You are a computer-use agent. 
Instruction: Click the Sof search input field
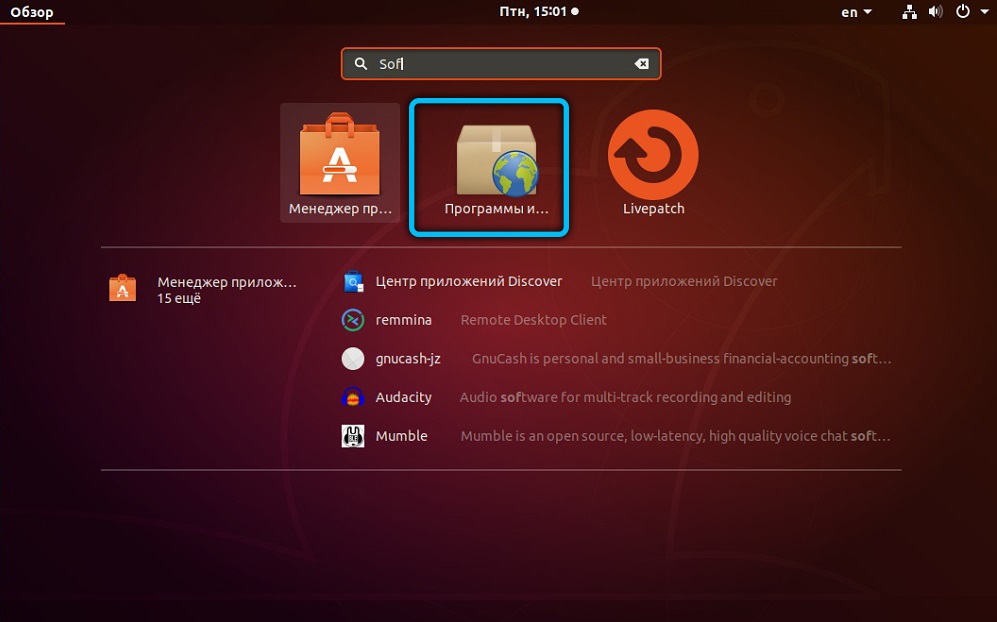coord(501,64)
